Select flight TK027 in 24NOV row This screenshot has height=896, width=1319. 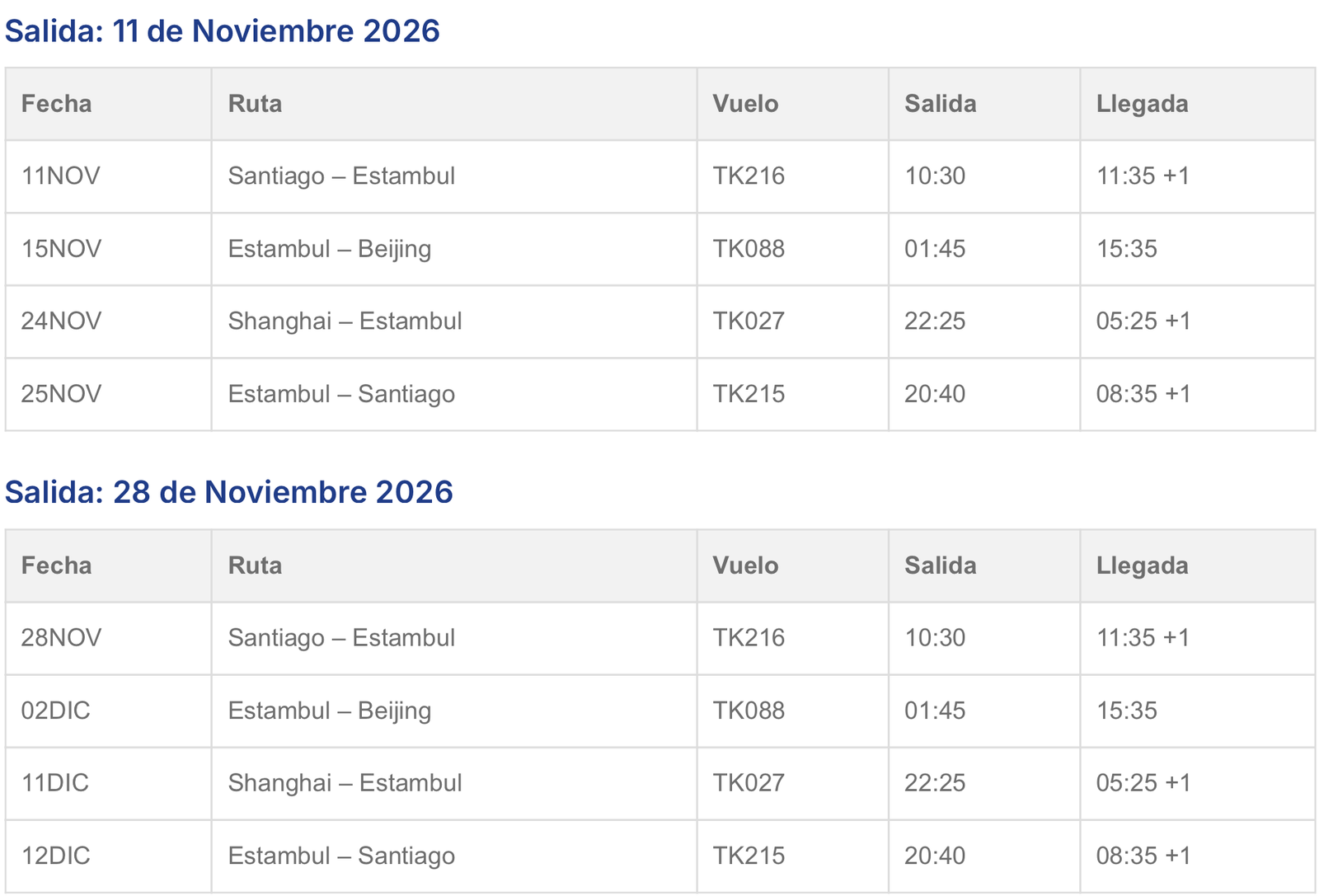pos(749,321)
